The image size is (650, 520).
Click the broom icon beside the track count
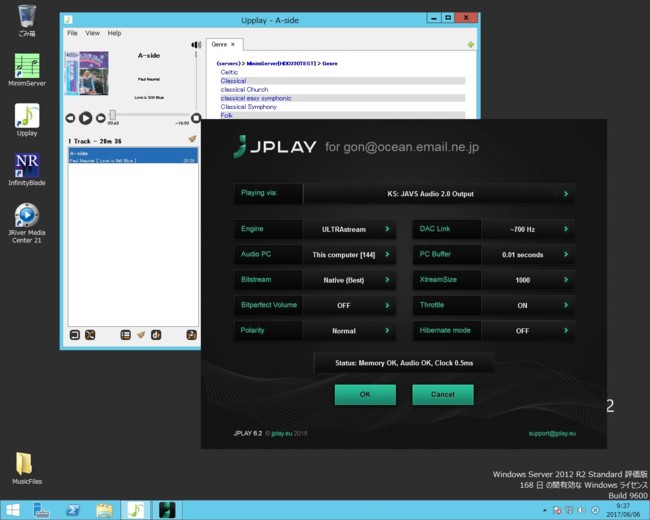pos(192,139)
